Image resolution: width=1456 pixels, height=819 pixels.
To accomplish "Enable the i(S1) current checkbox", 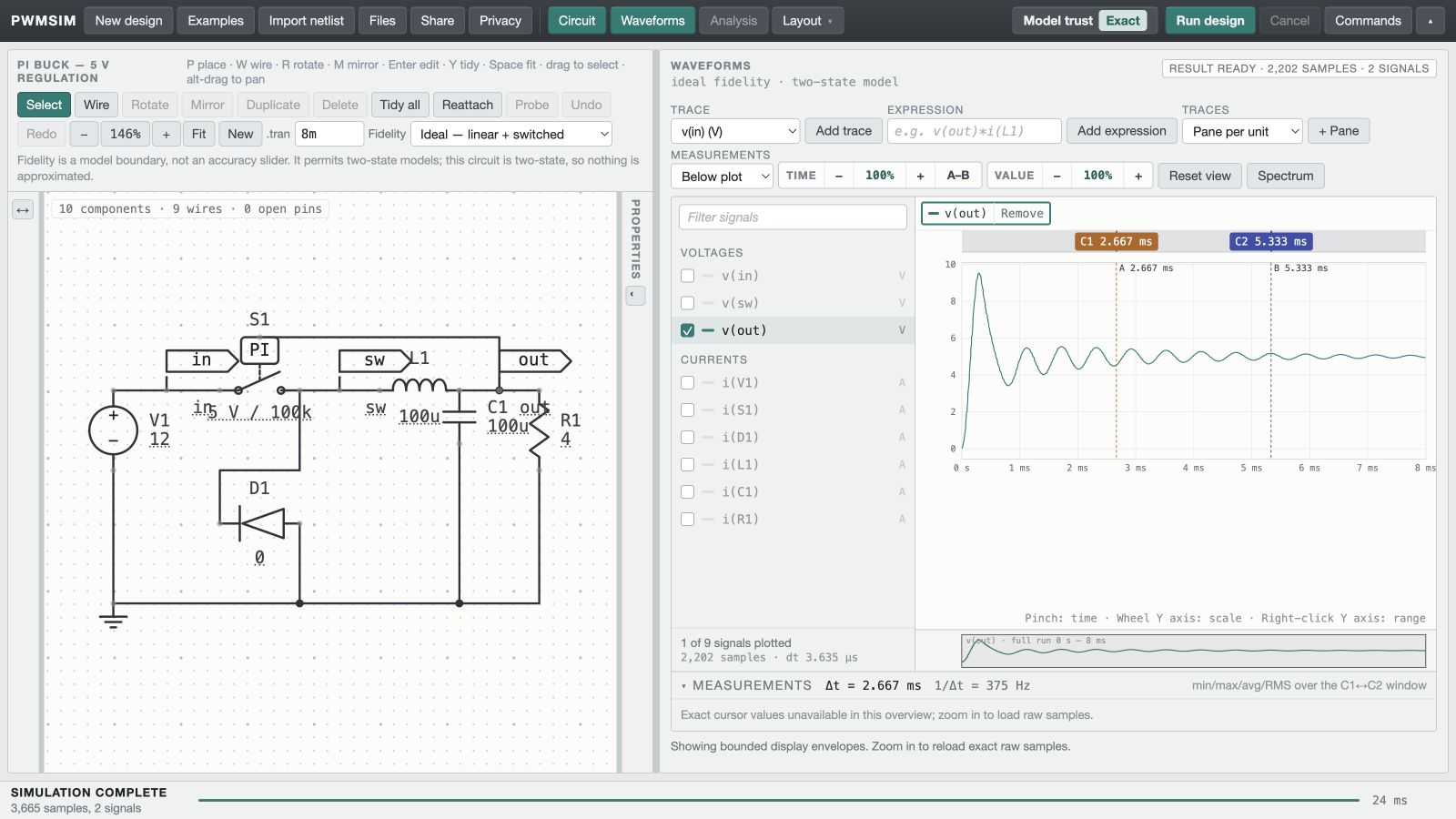I will click(x=687, y=410).
